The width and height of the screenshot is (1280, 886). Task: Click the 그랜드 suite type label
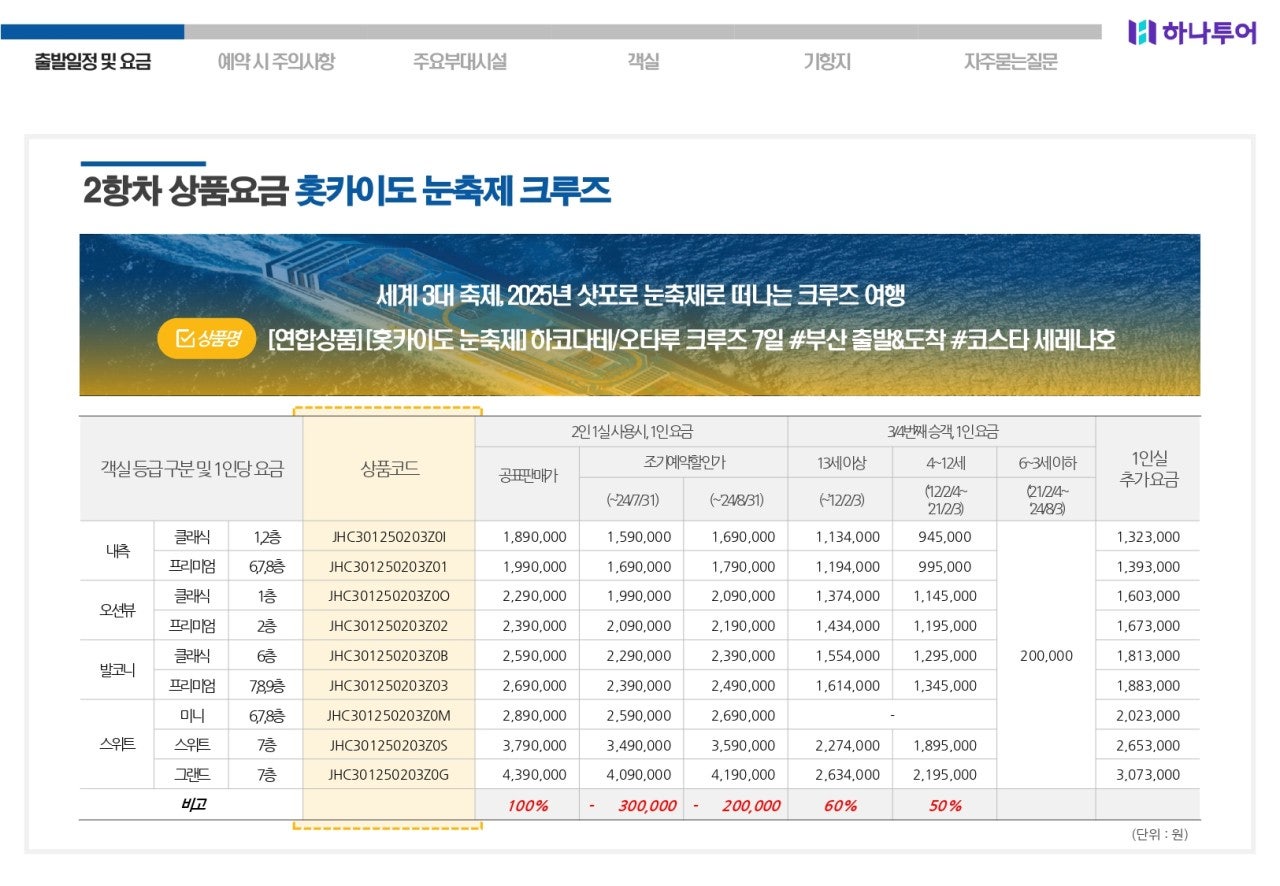pos(192,775)
